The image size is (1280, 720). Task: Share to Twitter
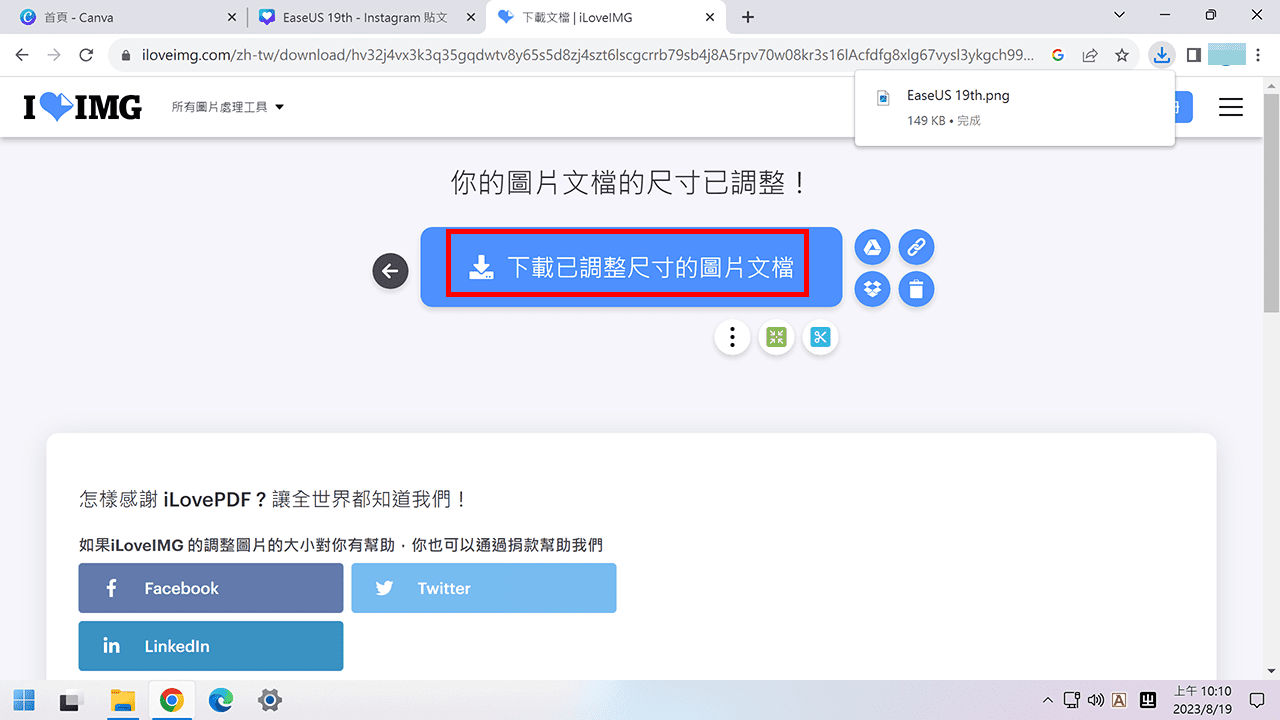click(484, 588)
